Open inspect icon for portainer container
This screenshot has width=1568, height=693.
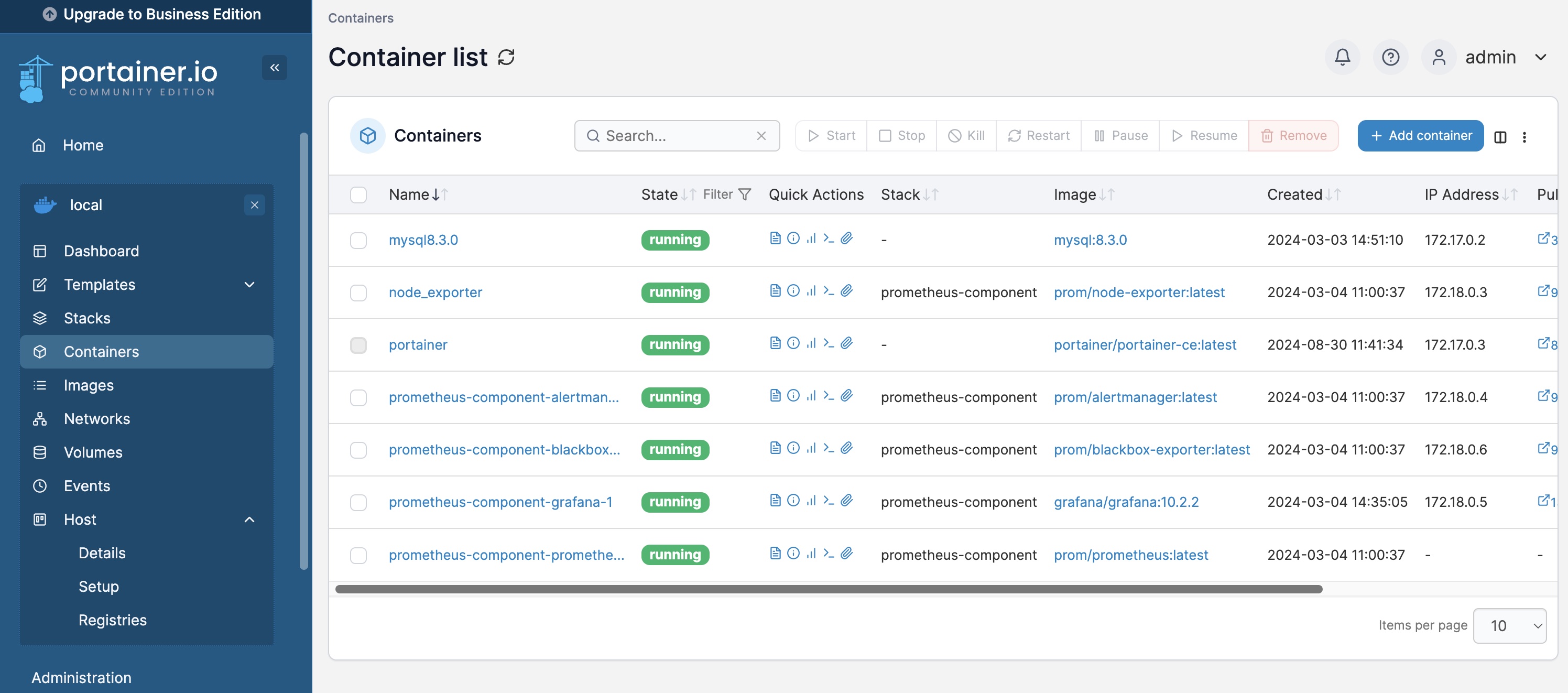[792, 343]
